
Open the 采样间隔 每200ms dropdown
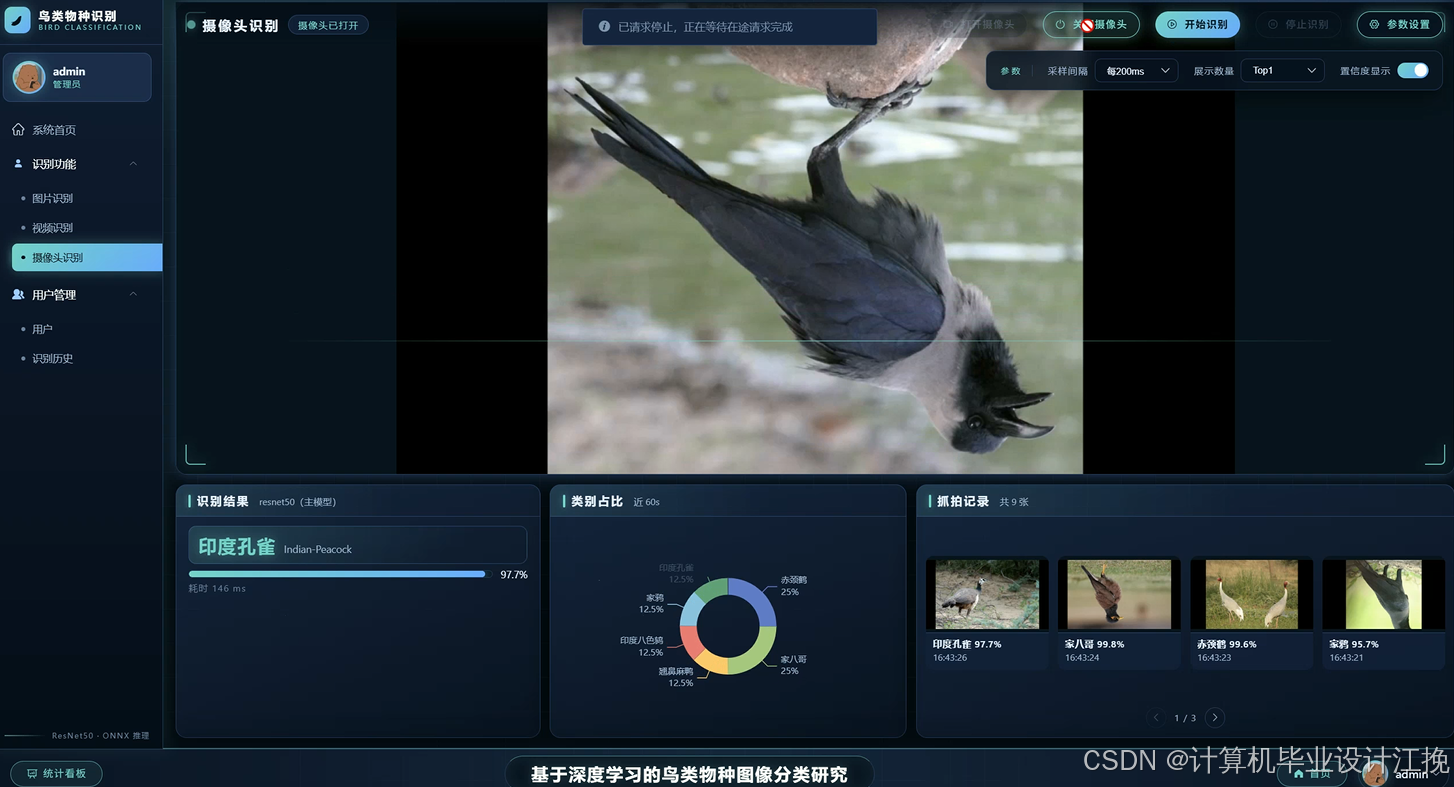(x=1137, y=71)
